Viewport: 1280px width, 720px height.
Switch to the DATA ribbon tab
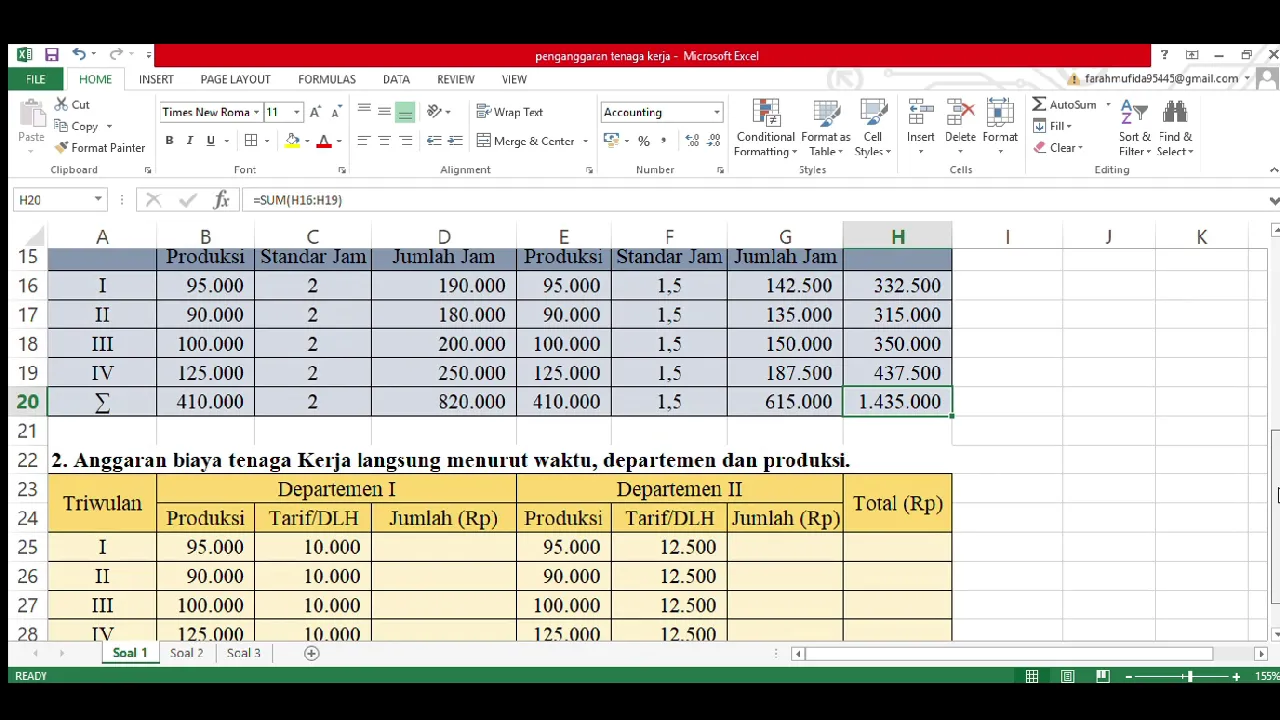pyautogui.click(x=396, y=79)
